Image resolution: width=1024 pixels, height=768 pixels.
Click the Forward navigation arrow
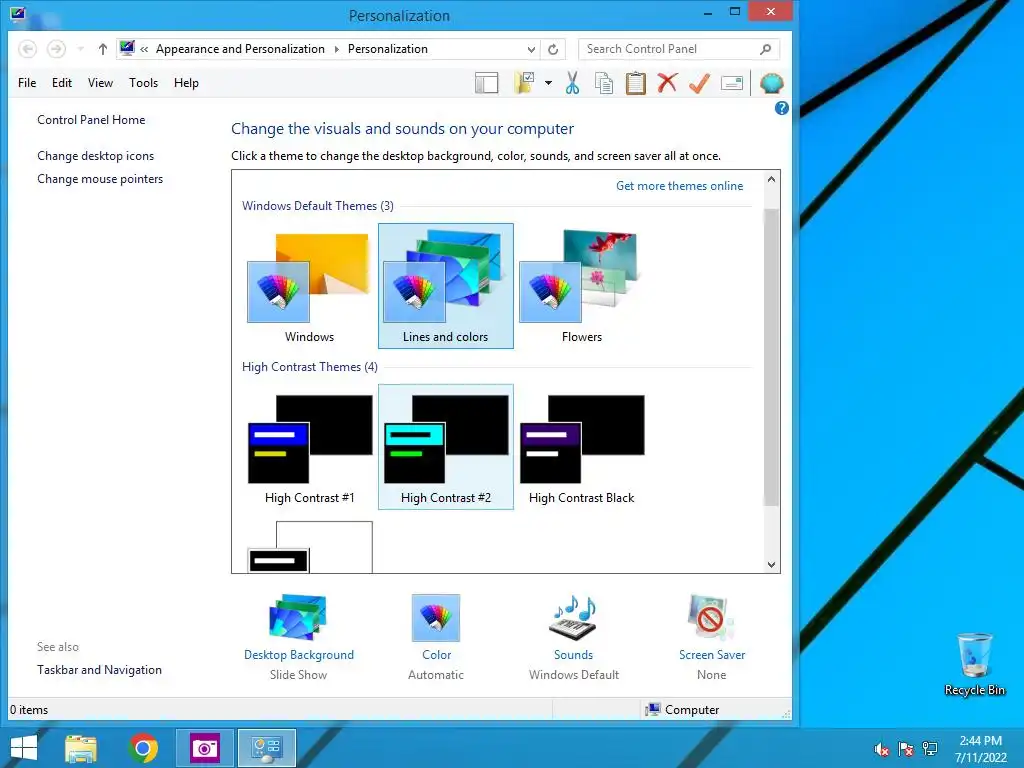56,49
